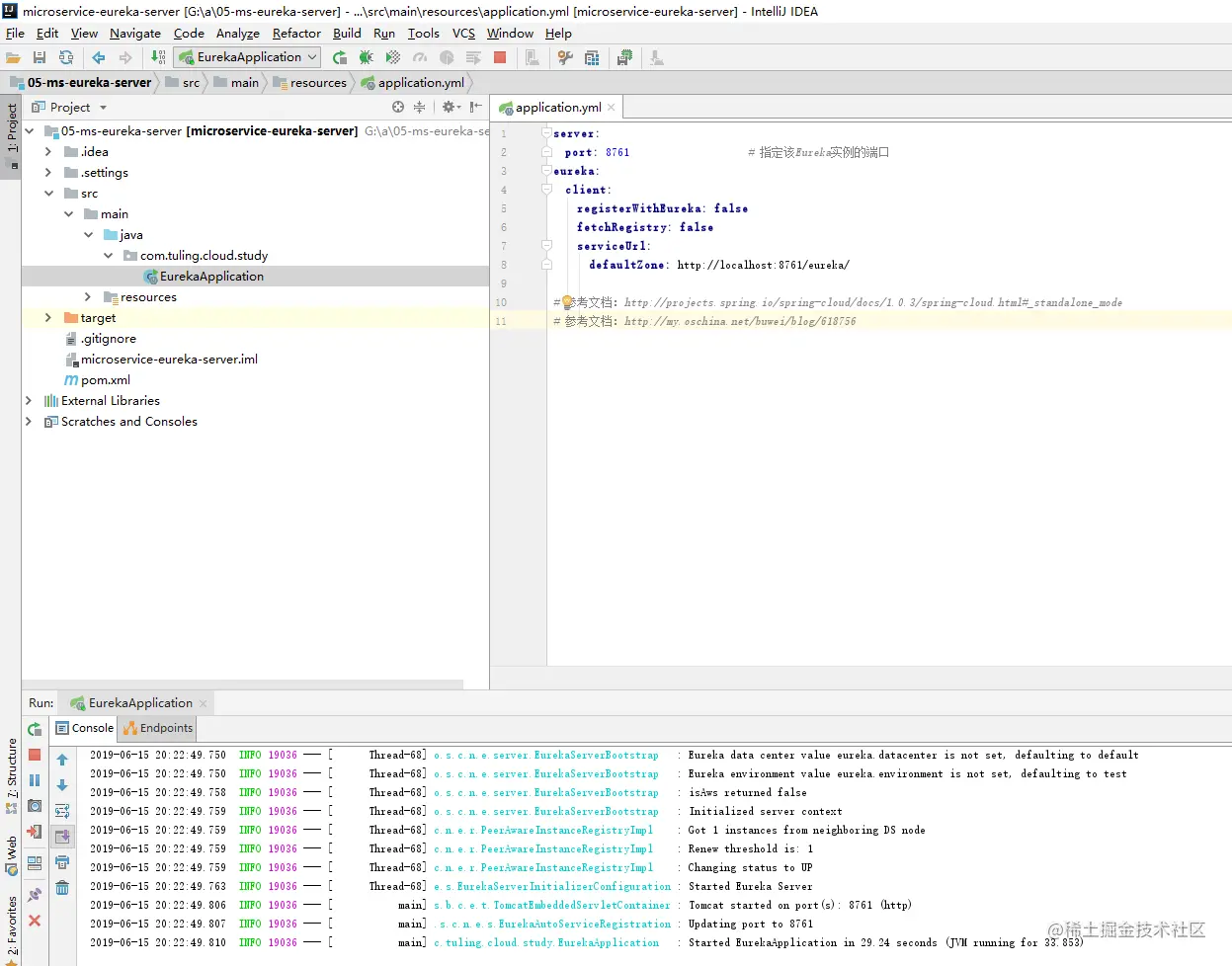The image size is (1232, 966).
Task: Click the Navigate Back arrow in toolbar
Action: (99, 57)
